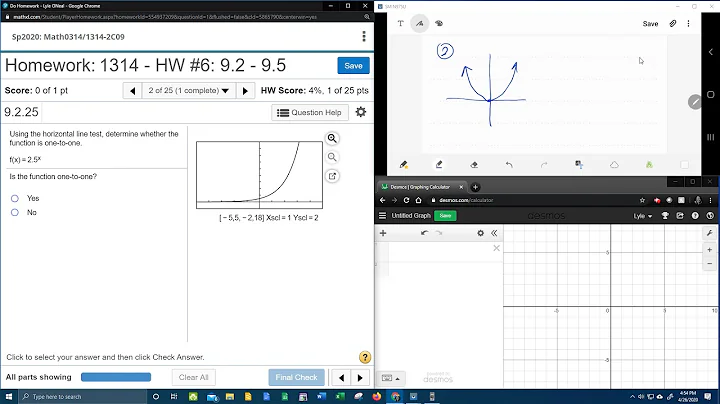This screenshot has width=720, height=404.
Task: Click the bottom next part arrow
Action: pyautogui.click(x=360, y=377)
